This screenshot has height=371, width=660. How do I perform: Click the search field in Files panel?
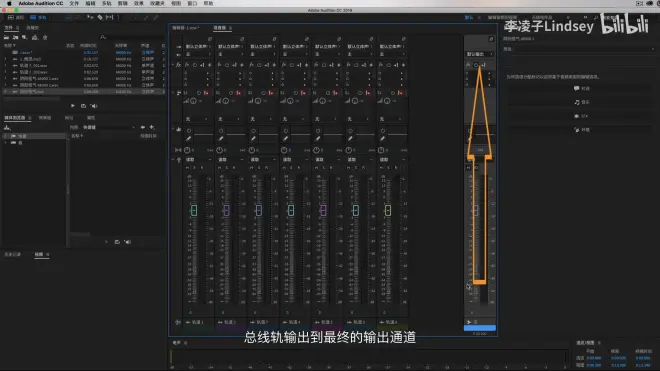[133, 37]
